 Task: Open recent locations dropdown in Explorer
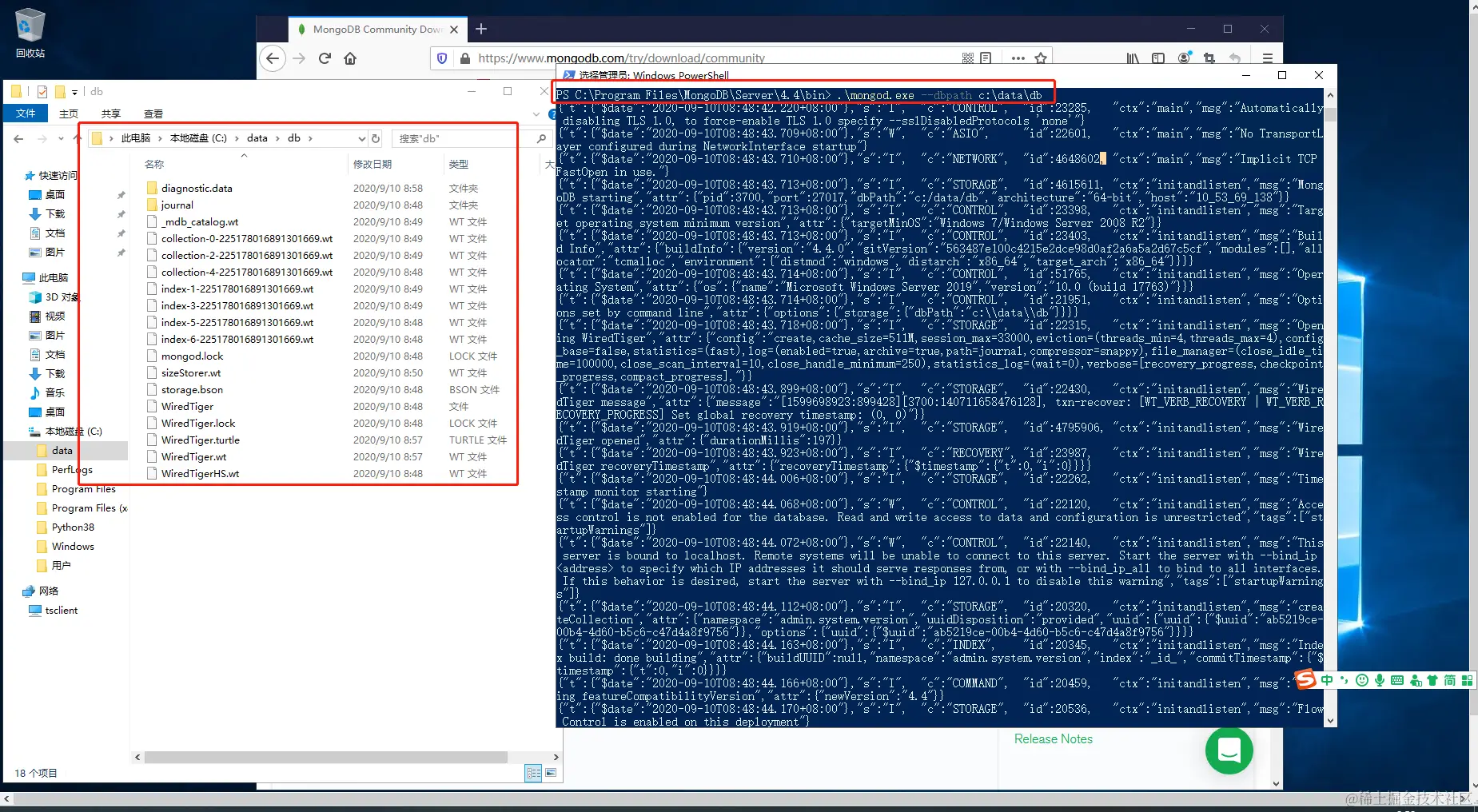(61, 139)
